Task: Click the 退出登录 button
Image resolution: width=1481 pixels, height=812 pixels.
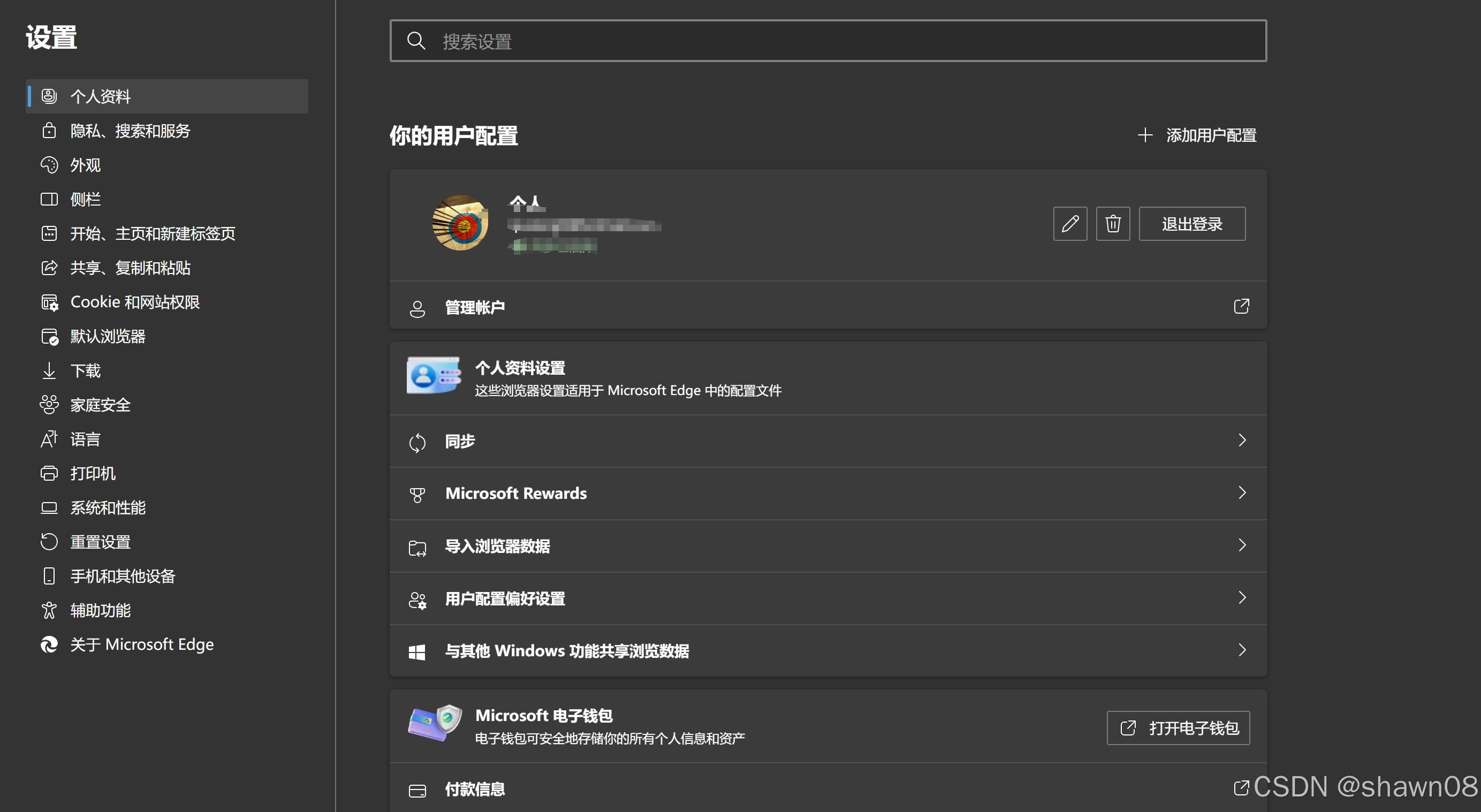Action: click(x=1192, y=224)
